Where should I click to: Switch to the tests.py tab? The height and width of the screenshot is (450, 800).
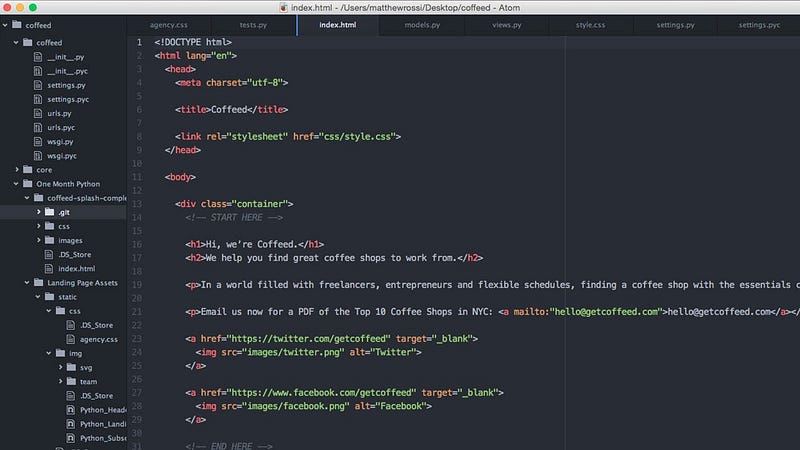[253, 24]
